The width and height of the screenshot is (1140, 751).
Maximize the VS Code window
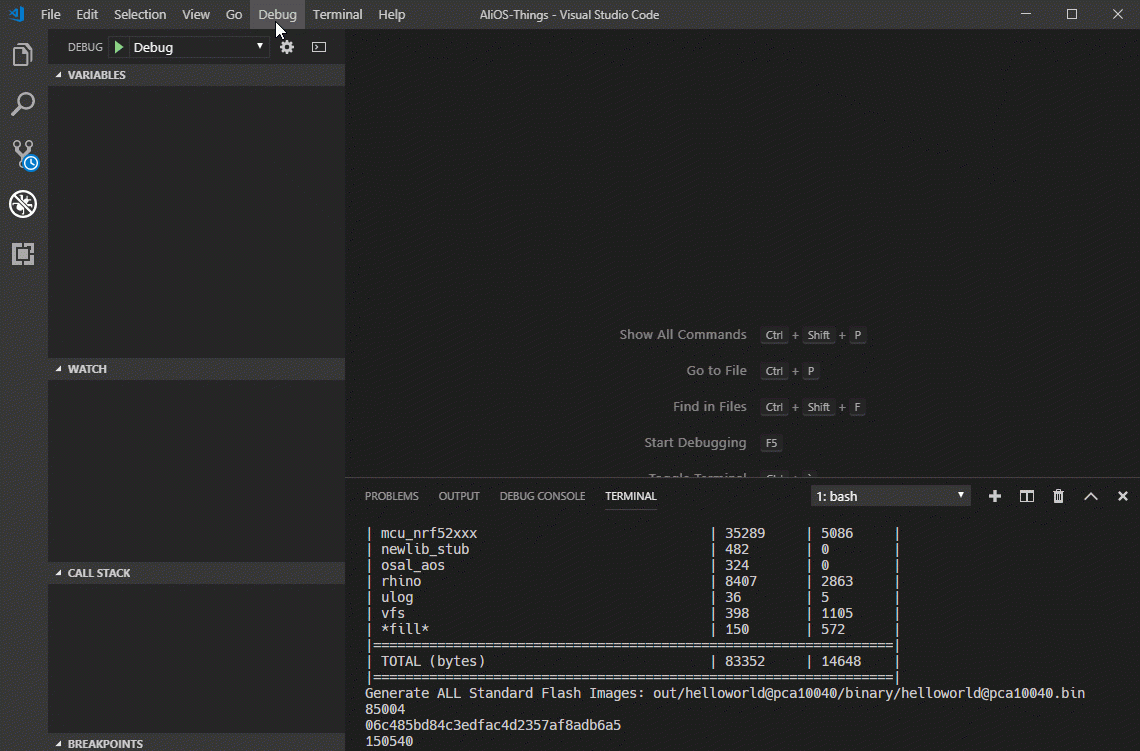coord(1072,14)
